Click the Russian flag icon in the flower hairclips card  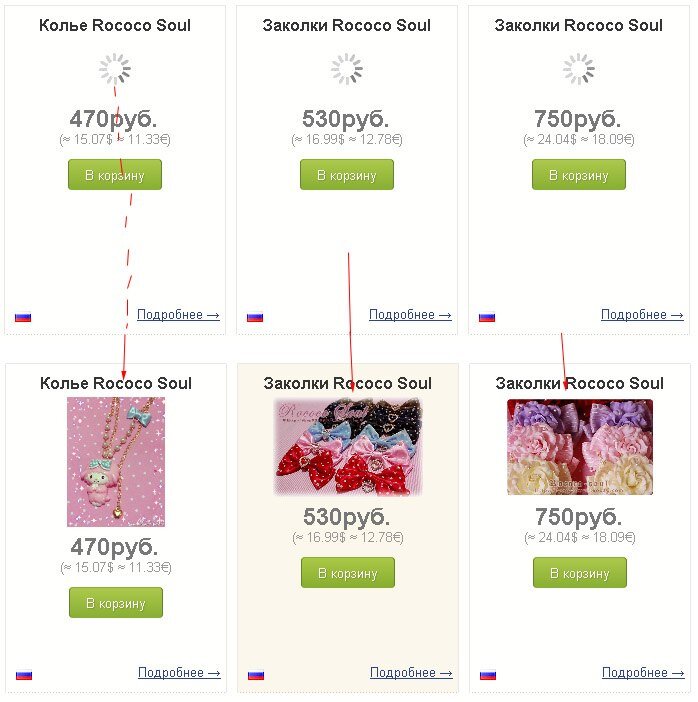(x=488, y=675)
